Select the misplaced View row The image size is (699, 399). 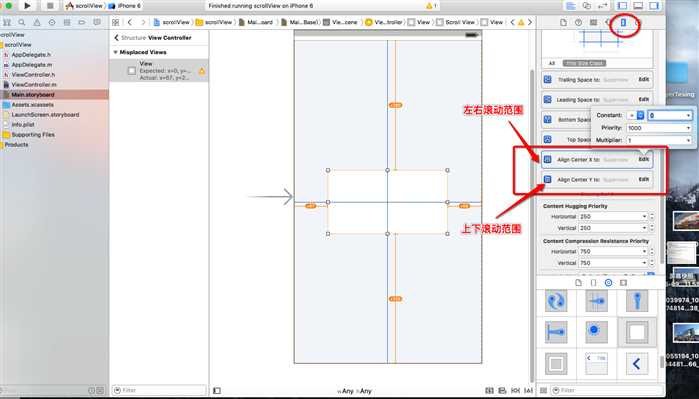pos(159,70)
